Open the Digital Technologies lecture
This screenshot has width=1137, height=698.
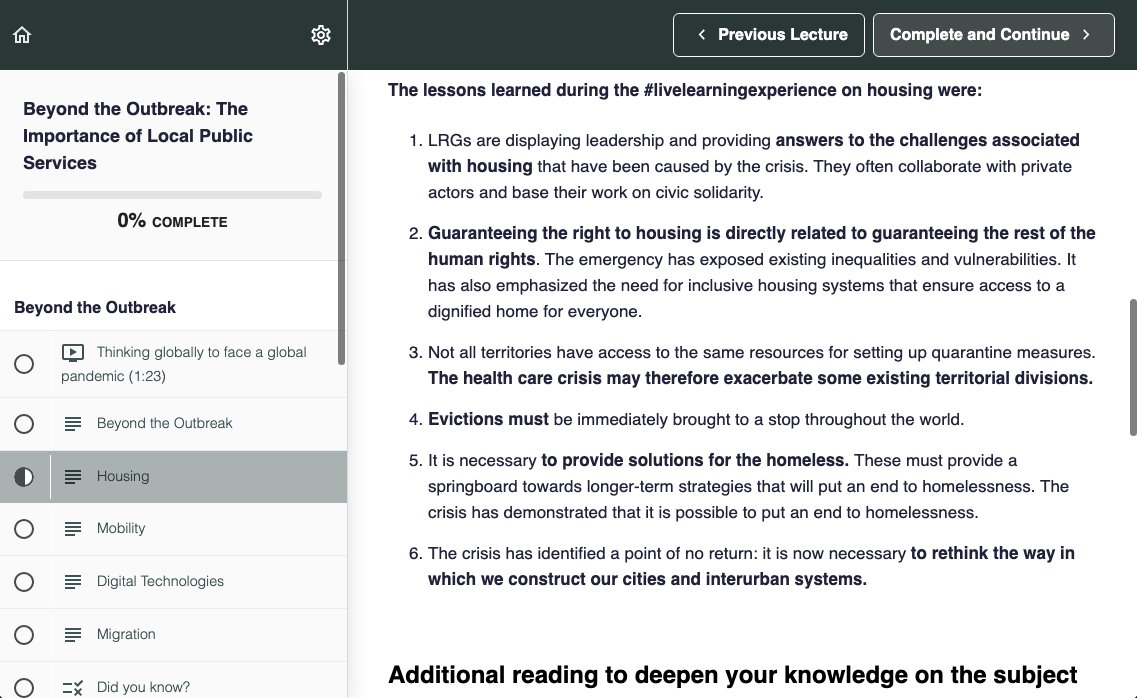click(173, 582)
